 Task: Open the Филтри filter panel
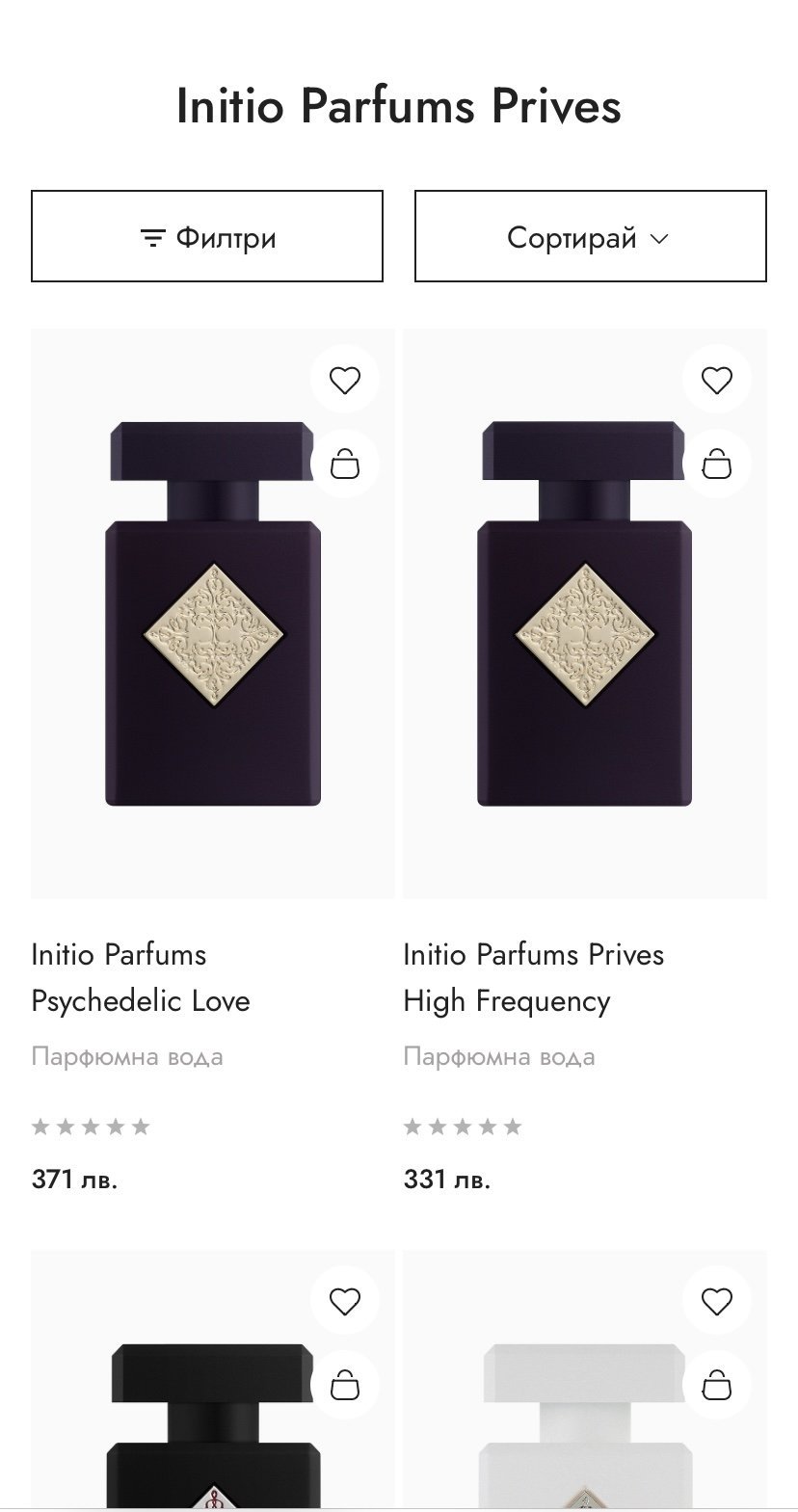pos(207,237)
